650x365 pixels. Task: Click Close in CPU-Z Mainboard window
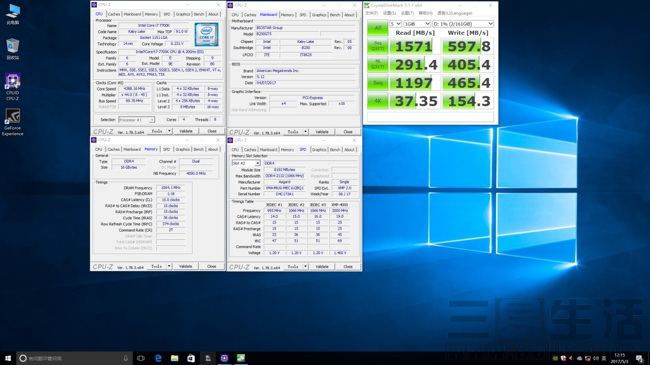[x=348, y=131]
